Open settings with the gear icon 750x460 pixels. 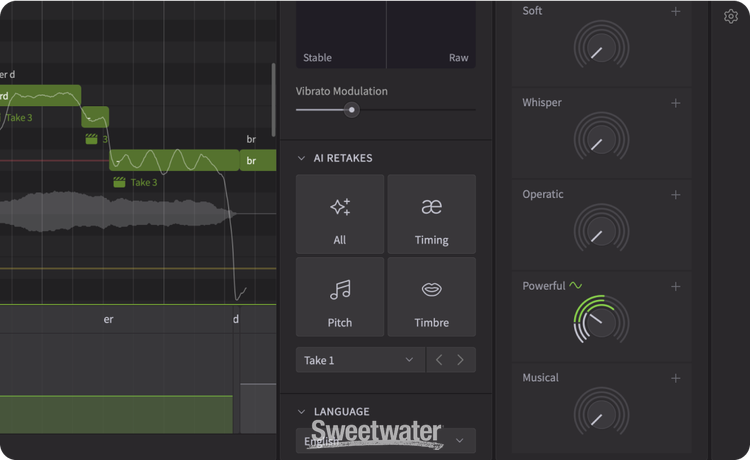coord(731,16)
